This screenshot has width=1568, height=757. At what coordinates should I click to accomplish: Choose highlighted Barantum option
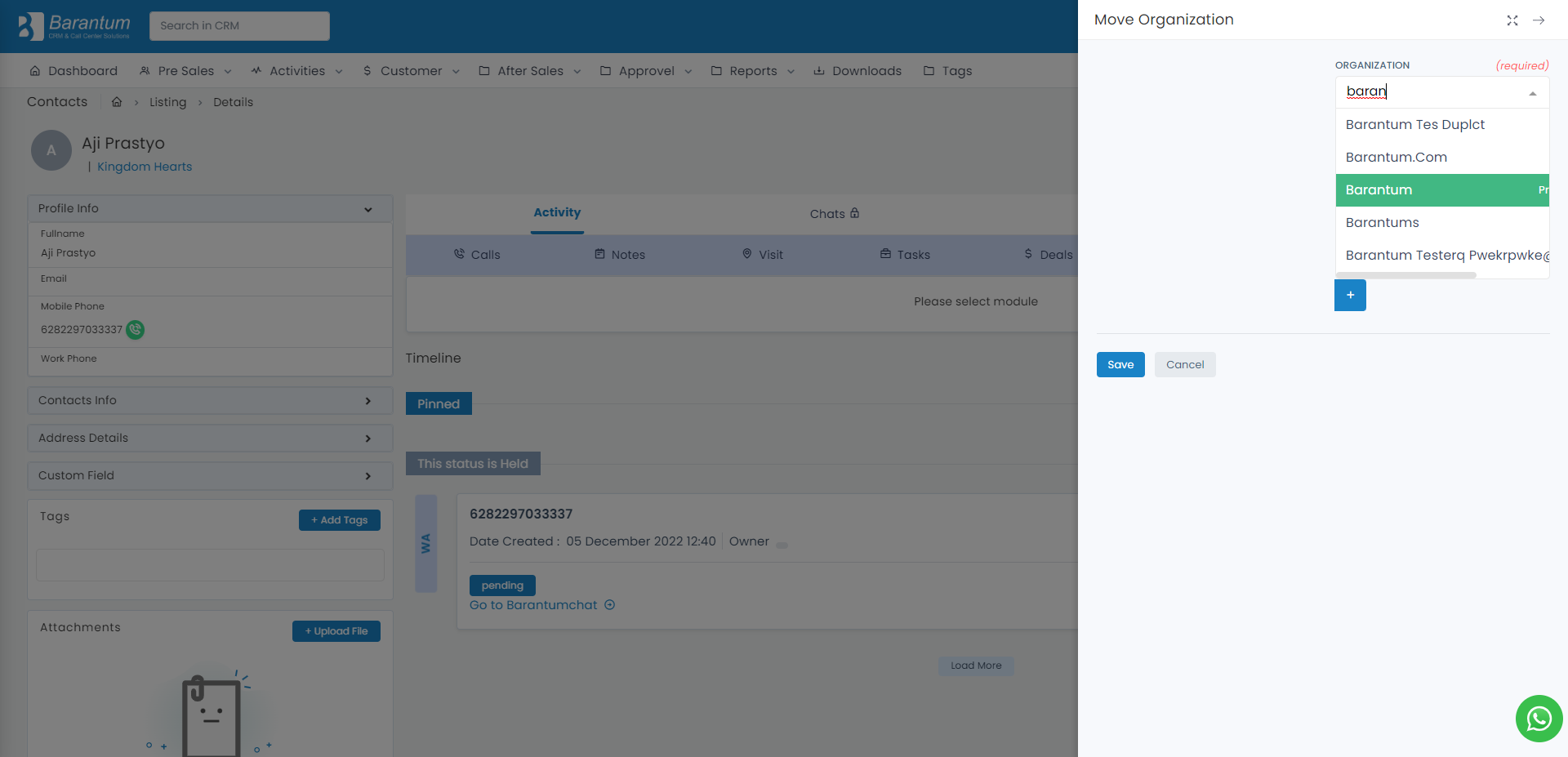coord(1442,189)
